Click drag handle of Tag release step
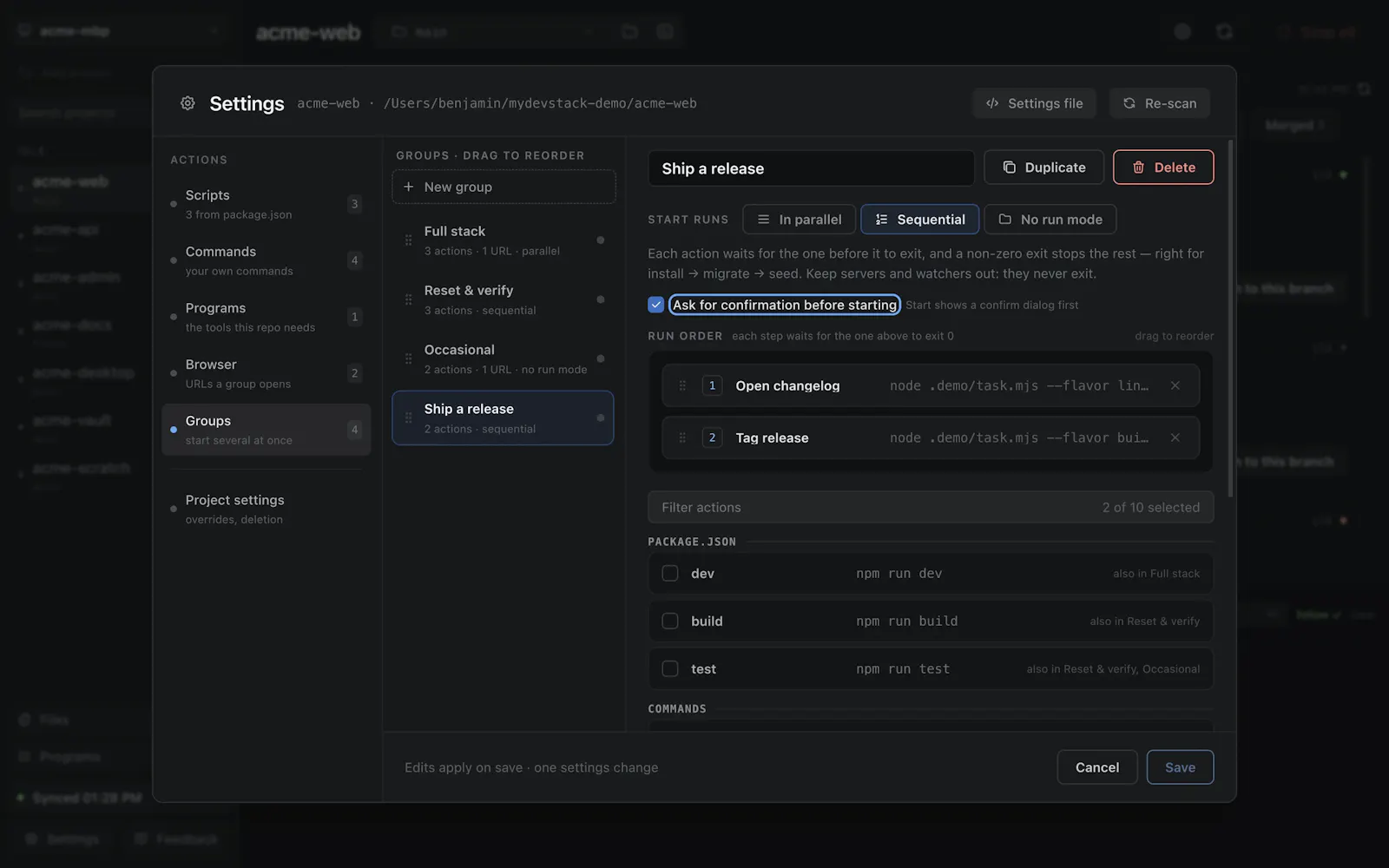This screenshot has height=868, width=1389. [x=682, y=437]
